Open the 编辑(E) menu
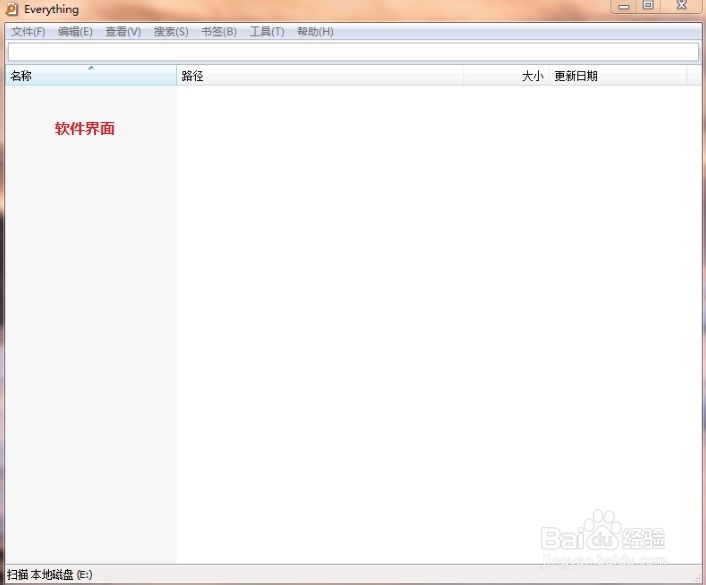This screenshot has height=585, width=706. [75, 32]
